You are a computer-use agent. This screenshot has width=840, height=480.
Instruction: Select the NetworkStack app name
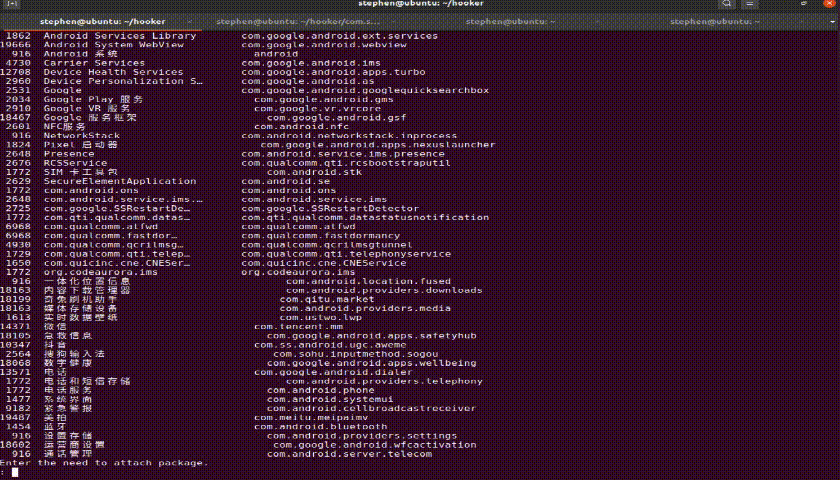click(81, 136)
